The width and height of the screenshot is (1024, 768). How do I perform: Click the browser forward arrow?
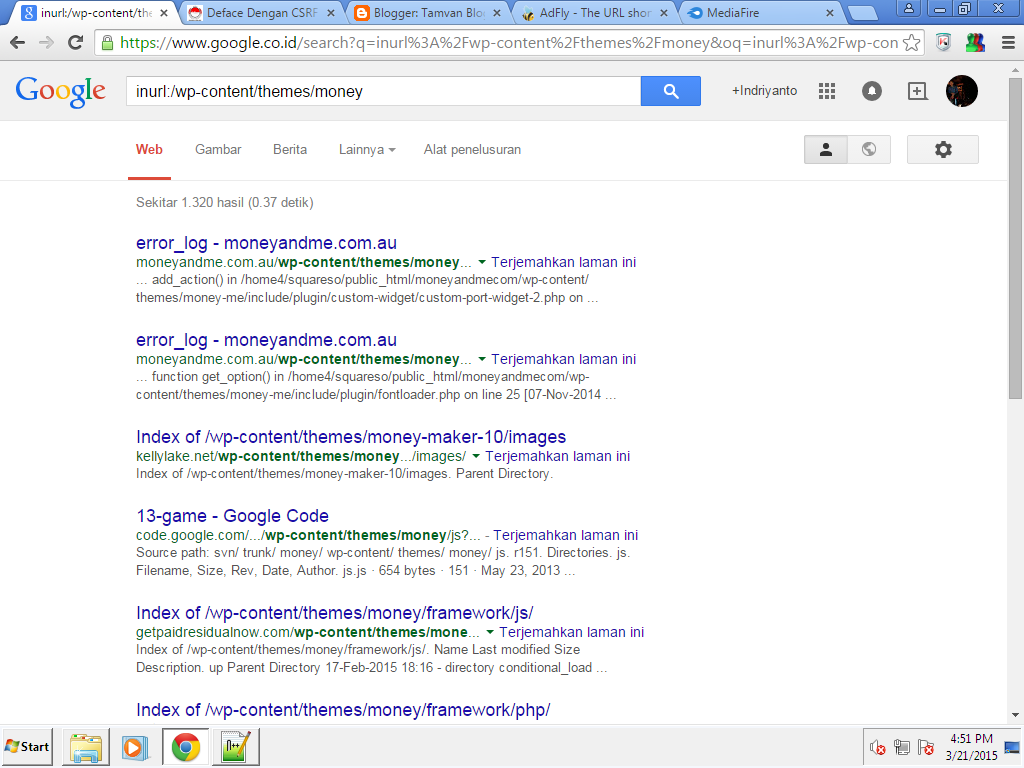pos(46,42)
